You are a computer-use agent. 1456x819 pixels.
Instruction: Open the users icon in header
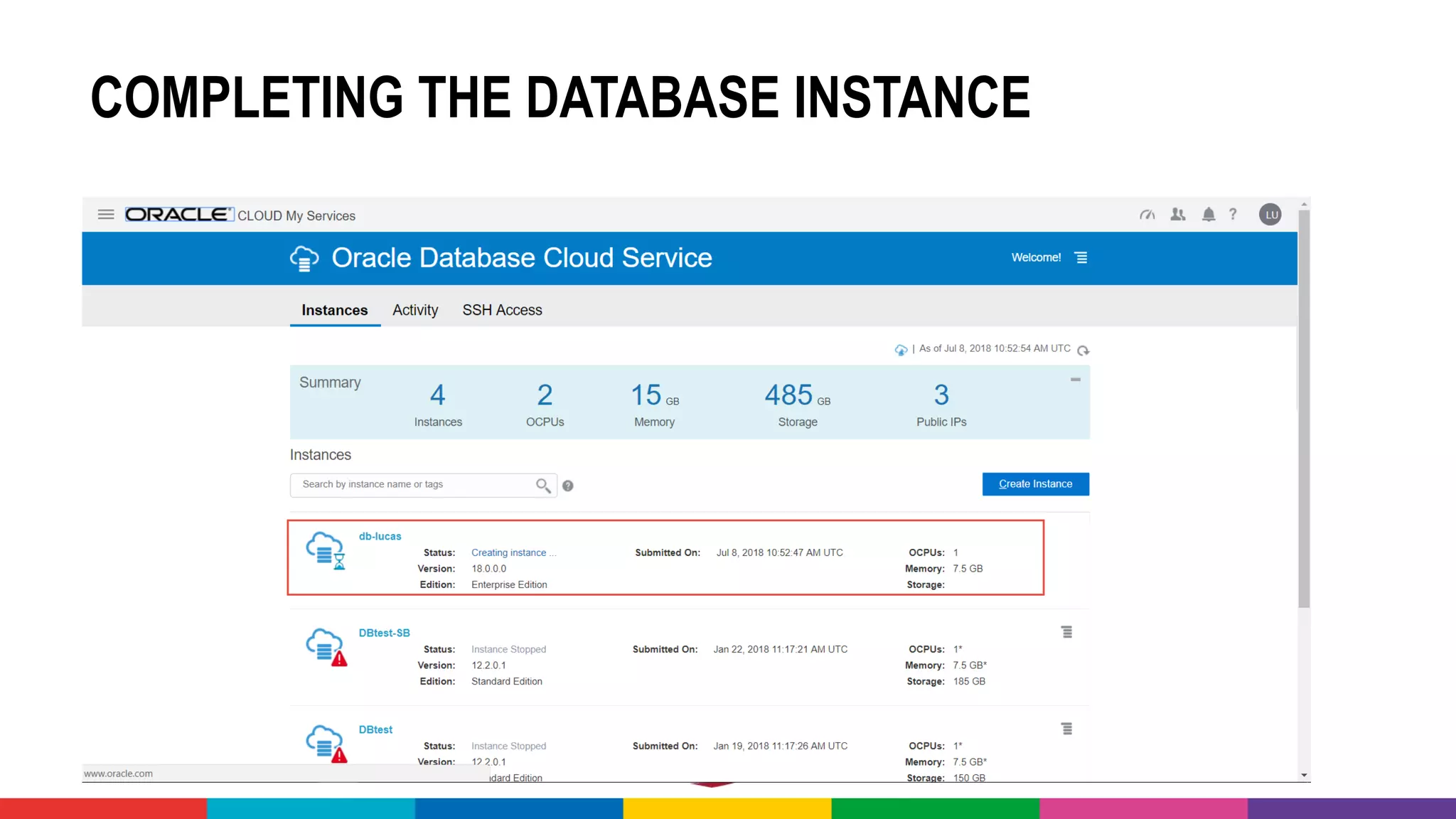(1178, 214)
